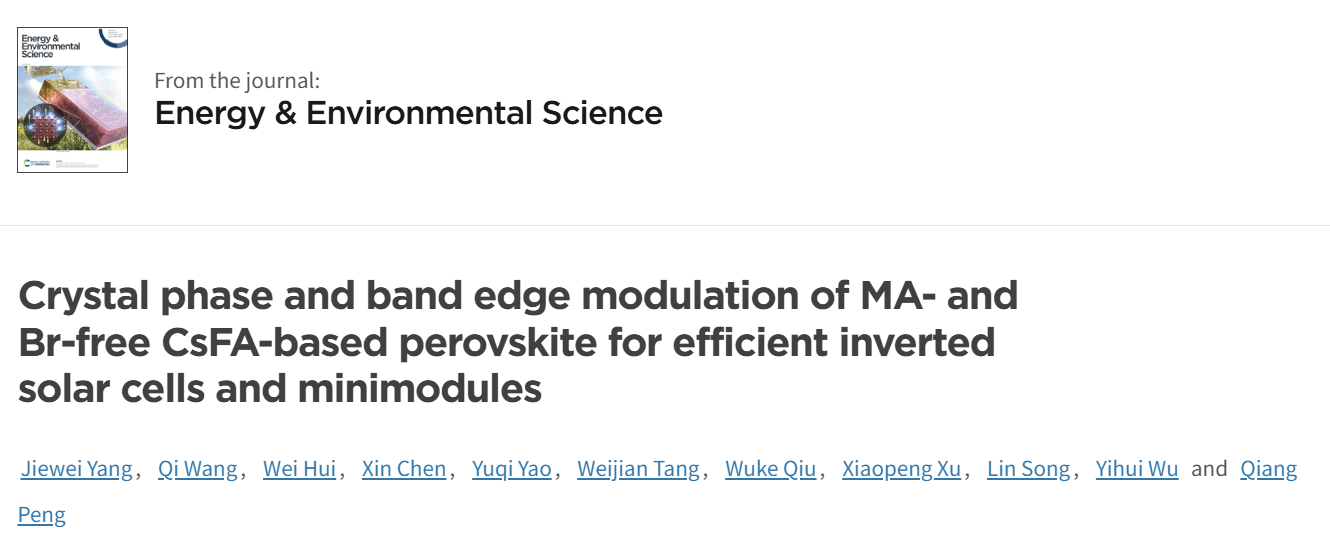This screenshot has width=1330, height=549.
Task: Open the Qi Wang author link
Action: pyautogui.click(x=198, y=469)
